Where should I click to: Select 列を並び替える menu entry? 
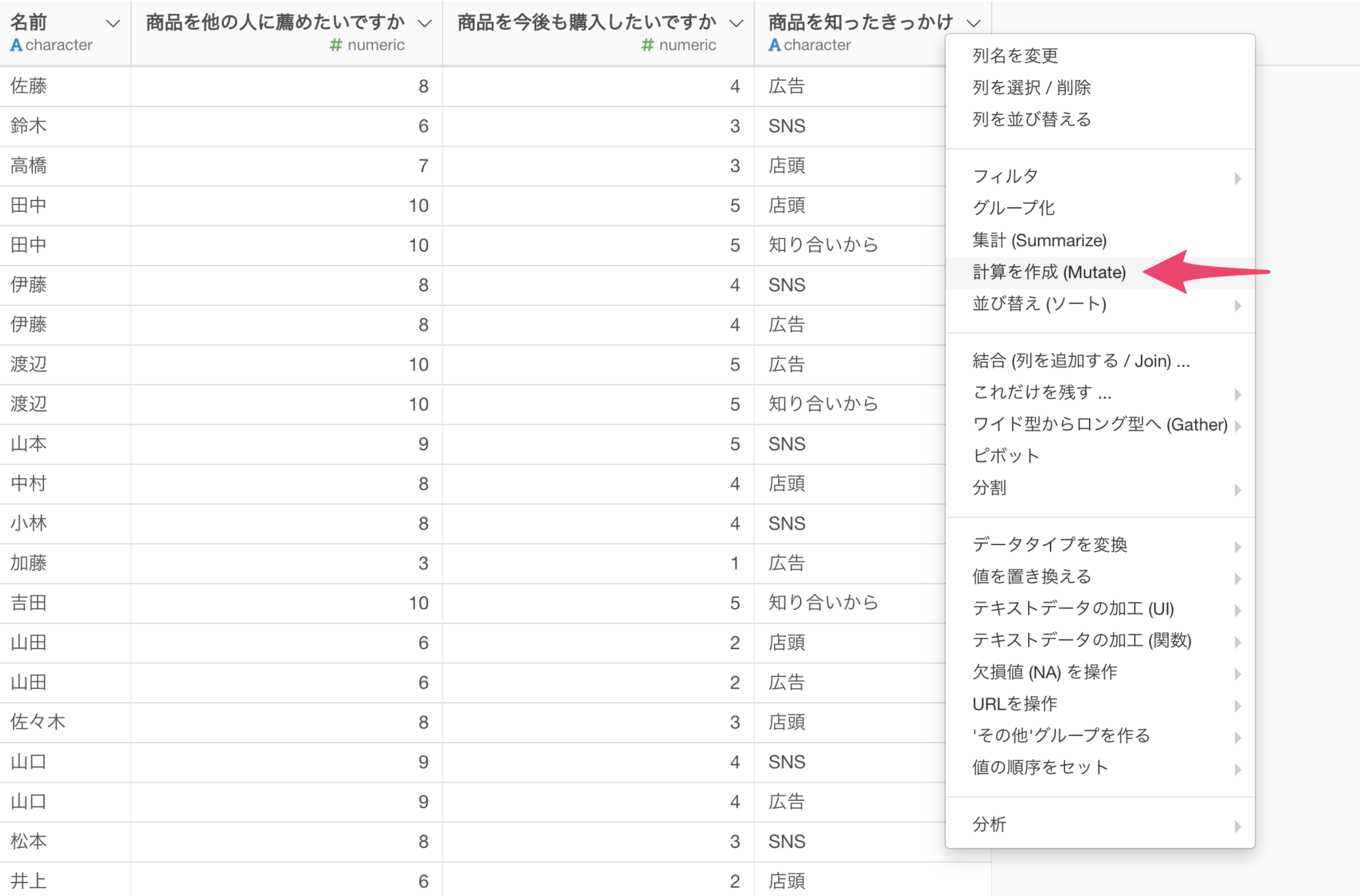[x=1100, y=120]
